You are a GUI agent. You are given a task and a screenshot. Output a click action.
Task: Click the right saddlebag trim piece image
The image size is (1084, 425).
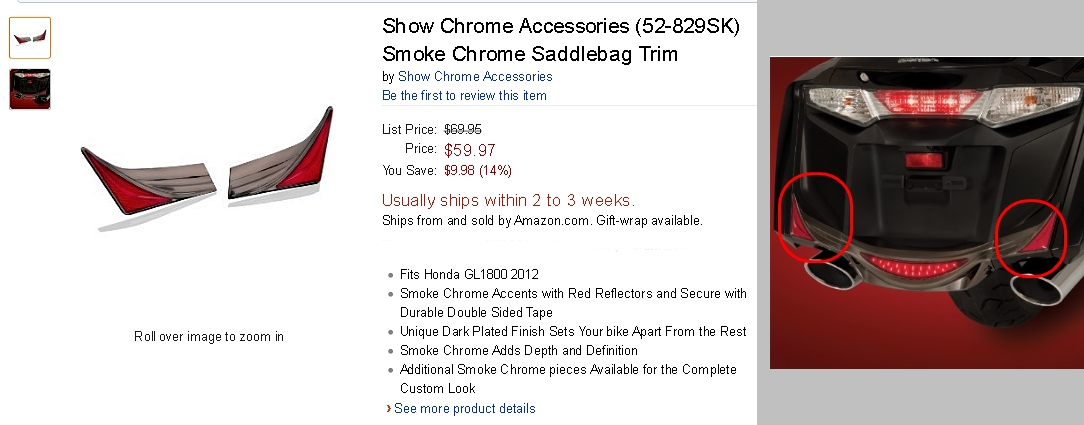pos(282,165)
